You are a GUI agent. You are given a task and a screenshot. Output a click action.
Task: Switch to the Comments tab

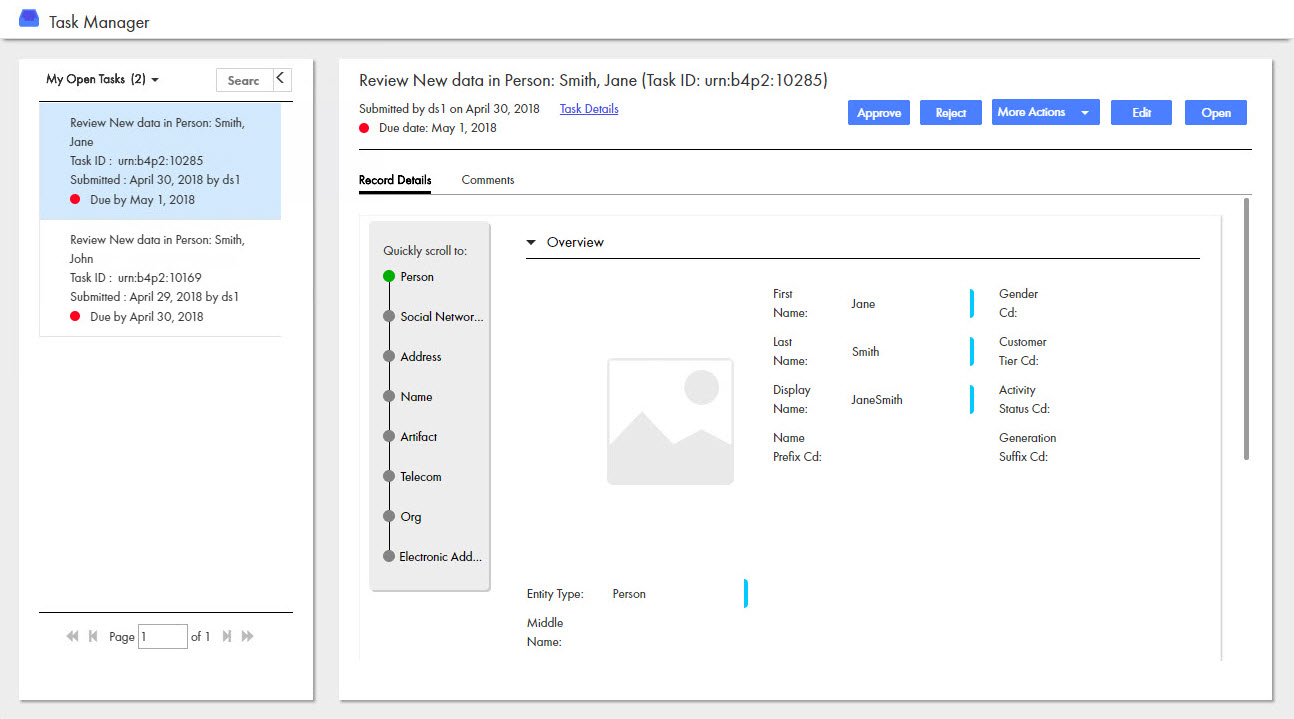[488, 180]
